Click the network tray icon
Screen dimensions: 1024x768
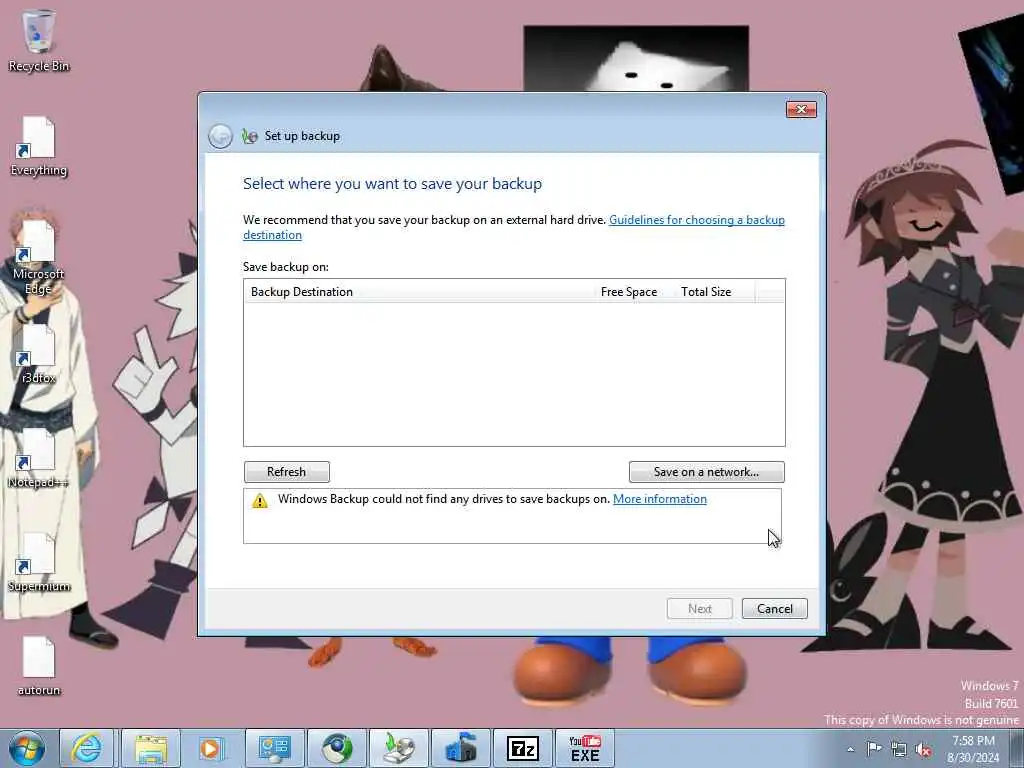pyautogui.click(x=899, y=749)
